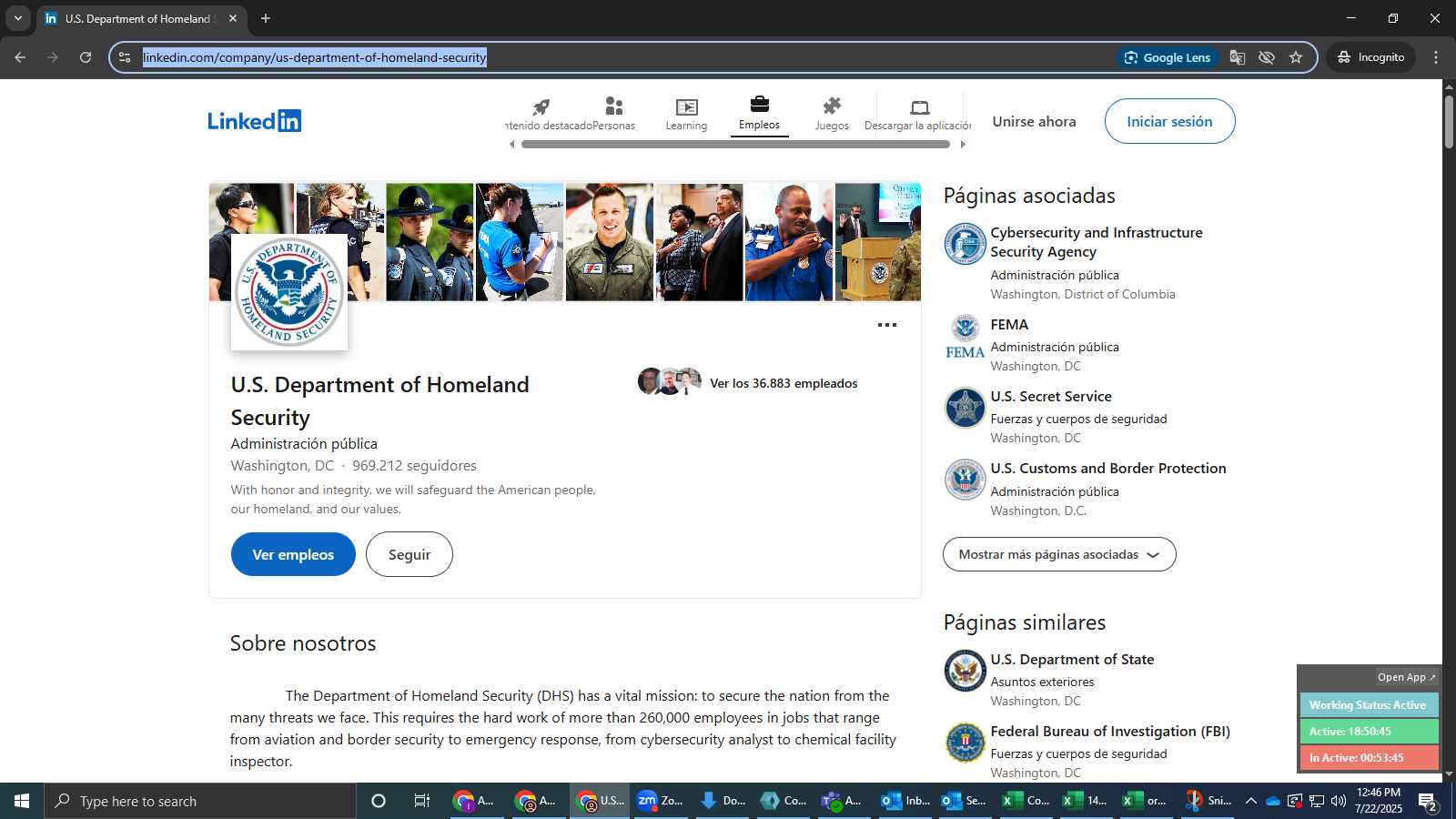Viewport: 1456px width, 819px height.
Task: Open U.S. Customs and Border Protection page
Action: coord(1108,468)
